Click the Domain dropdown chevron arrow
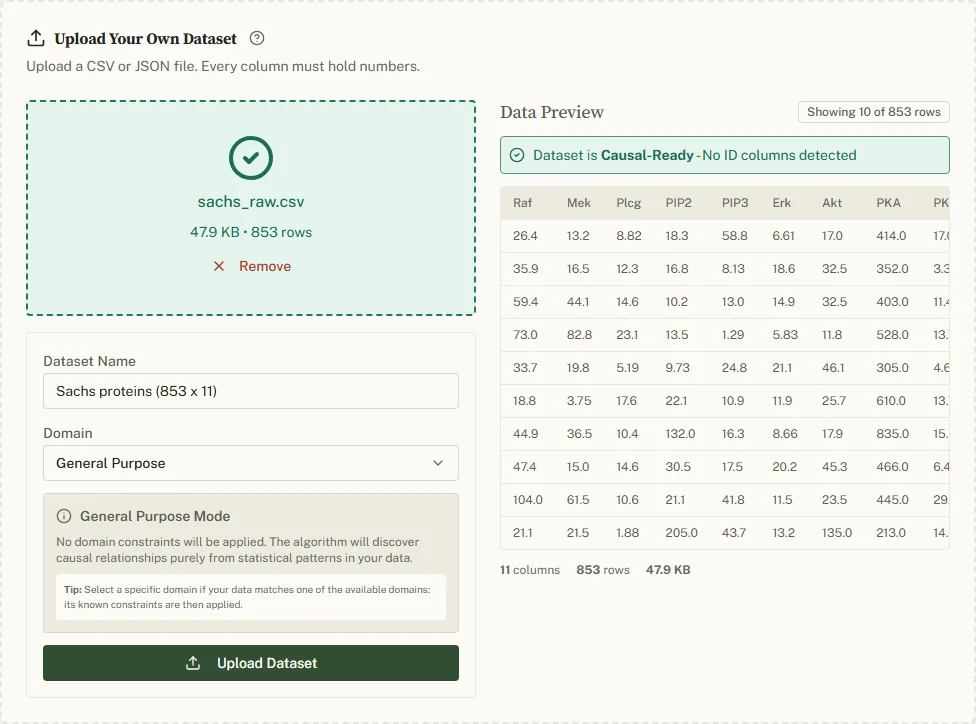 coord(438,463)
